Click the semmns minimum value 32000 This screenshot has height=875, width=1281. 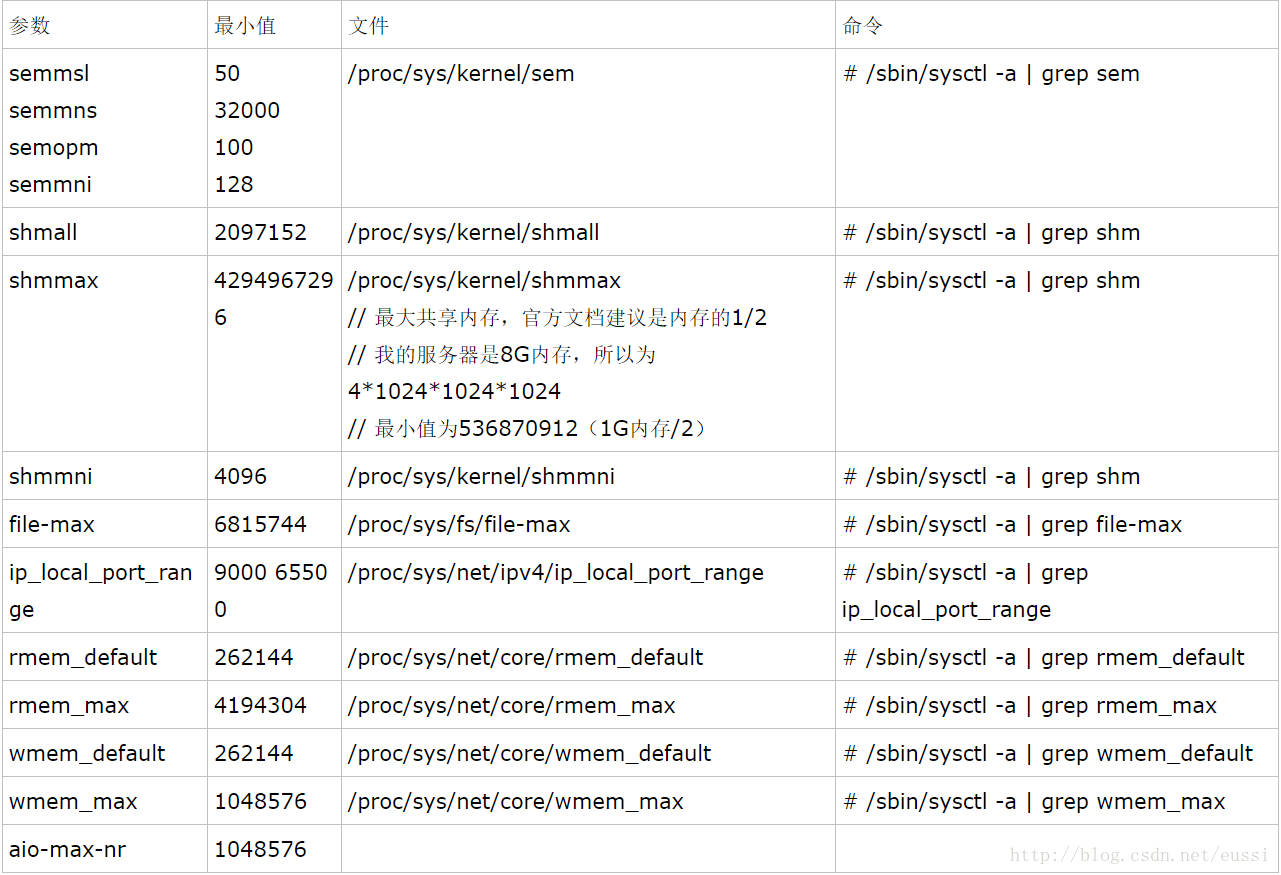pos(247,110)
